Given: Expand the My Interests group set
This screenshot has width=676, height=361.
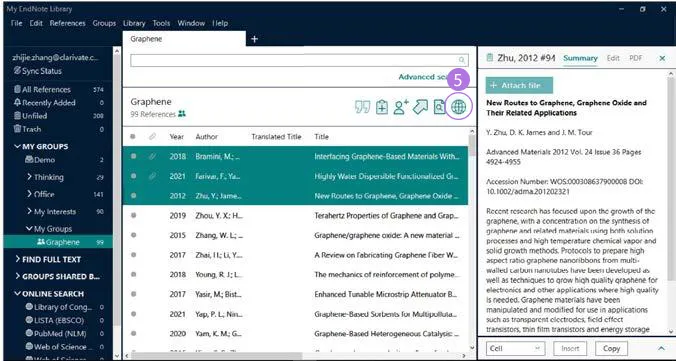Looking at the screenshot, I should click(x=29, y=211).
